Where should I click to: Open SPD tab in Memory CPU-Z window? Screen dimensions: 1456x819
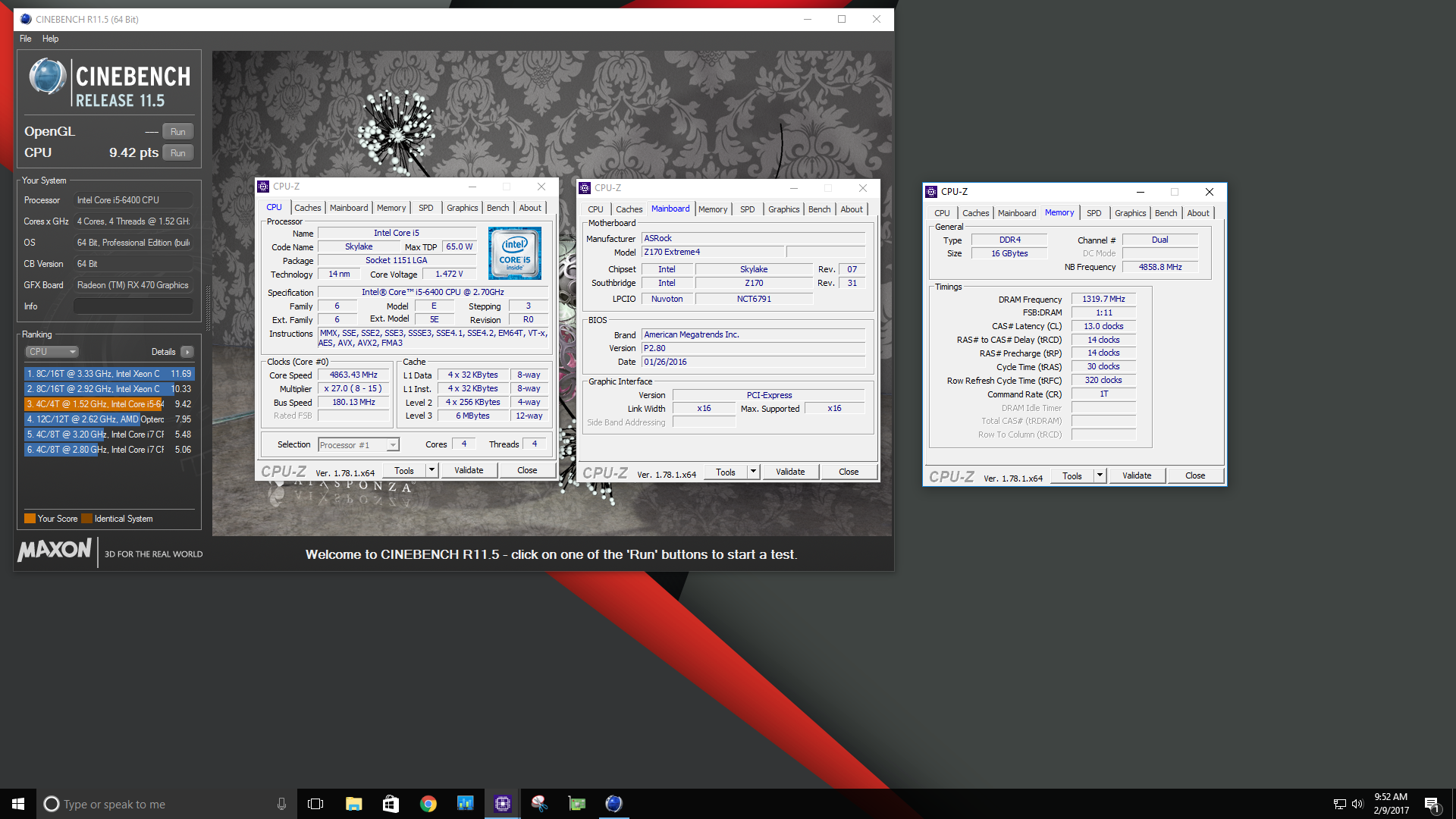tap(1094, 213)
